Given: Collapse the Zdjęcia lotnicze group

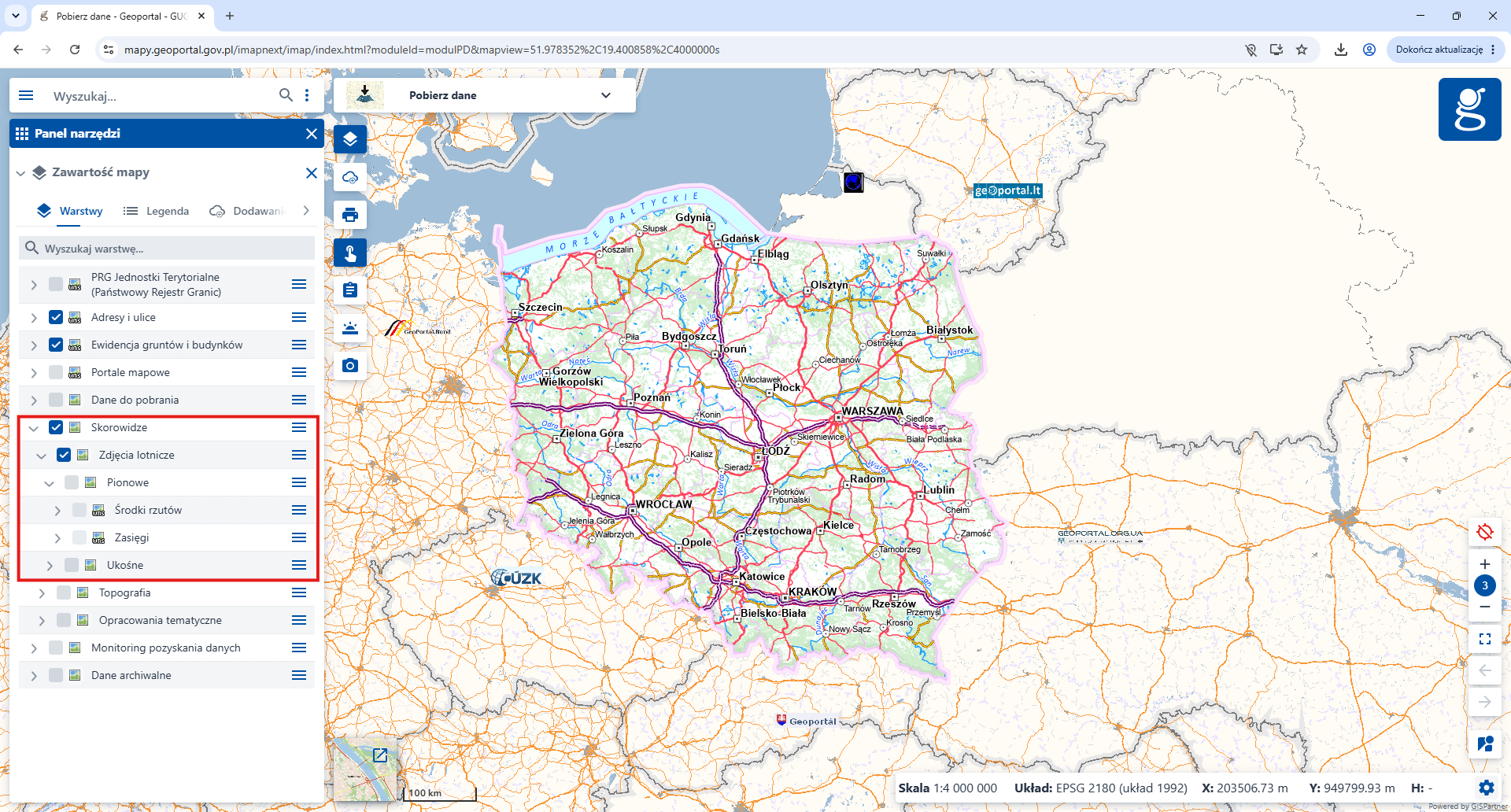Looking at the screenshot, I should [42, 456].
